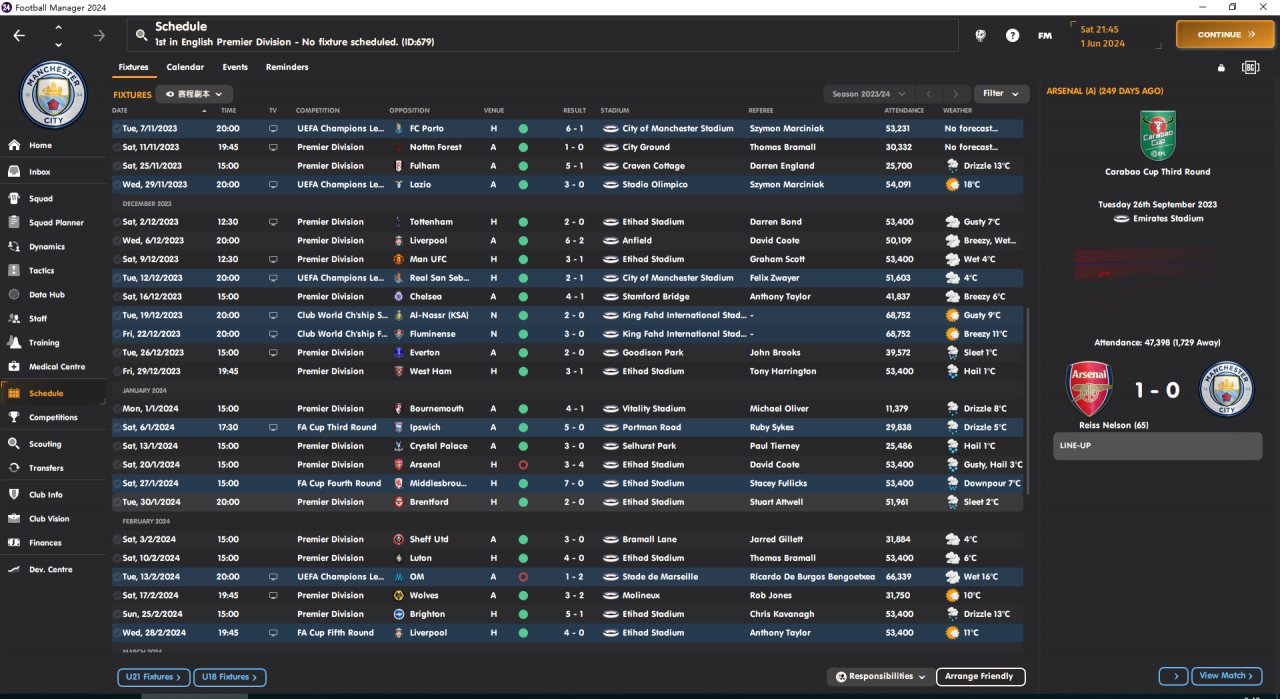The height and width of the screenshot is (699, 1280).
Task: Click the BG background icon
Action: [x=1250, y=67]
